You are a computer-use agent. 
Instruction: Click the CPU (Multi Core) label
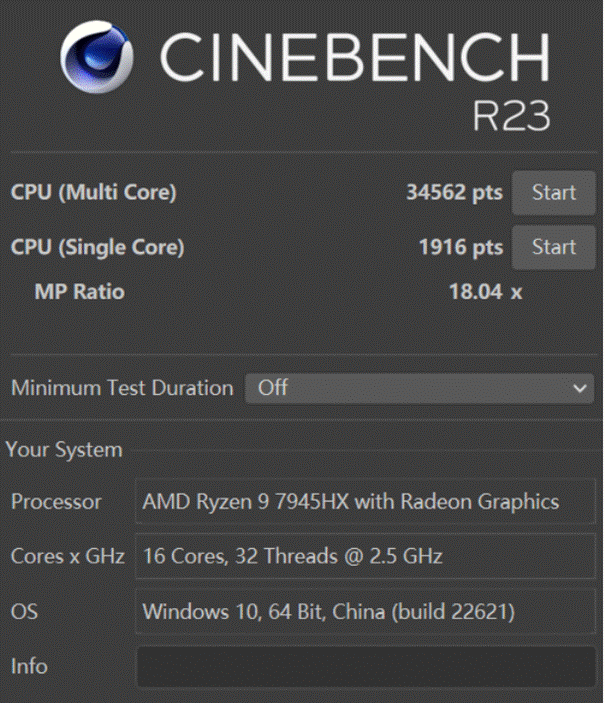tap(93, 193)
